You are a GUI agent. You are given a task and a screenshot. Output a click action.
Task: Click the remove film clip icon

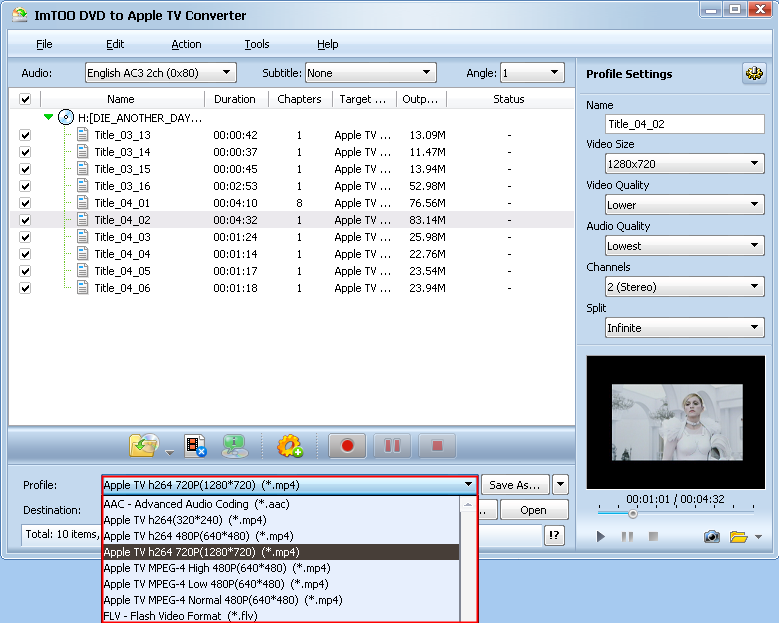pyautogui.click(x=195, y=446)
